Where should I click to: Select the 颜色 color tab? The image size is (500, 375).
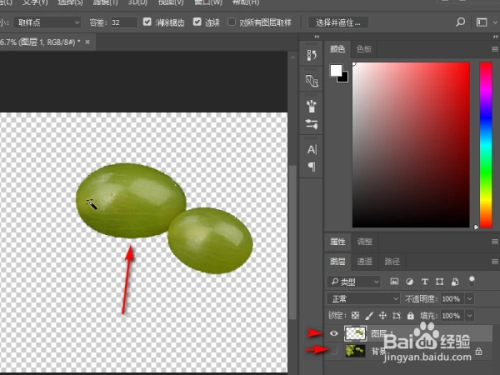click(337, 49)
